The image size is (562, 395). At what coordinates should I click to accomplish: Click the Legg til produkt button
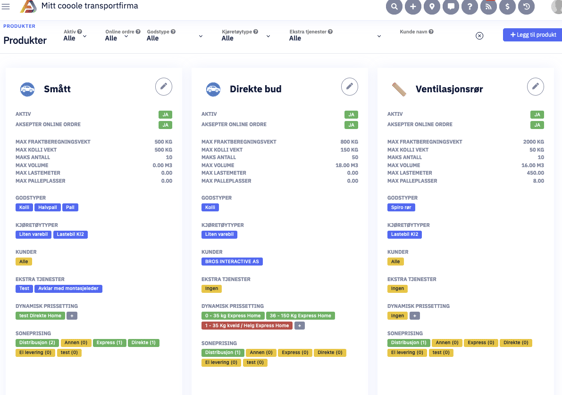(533, 35)
